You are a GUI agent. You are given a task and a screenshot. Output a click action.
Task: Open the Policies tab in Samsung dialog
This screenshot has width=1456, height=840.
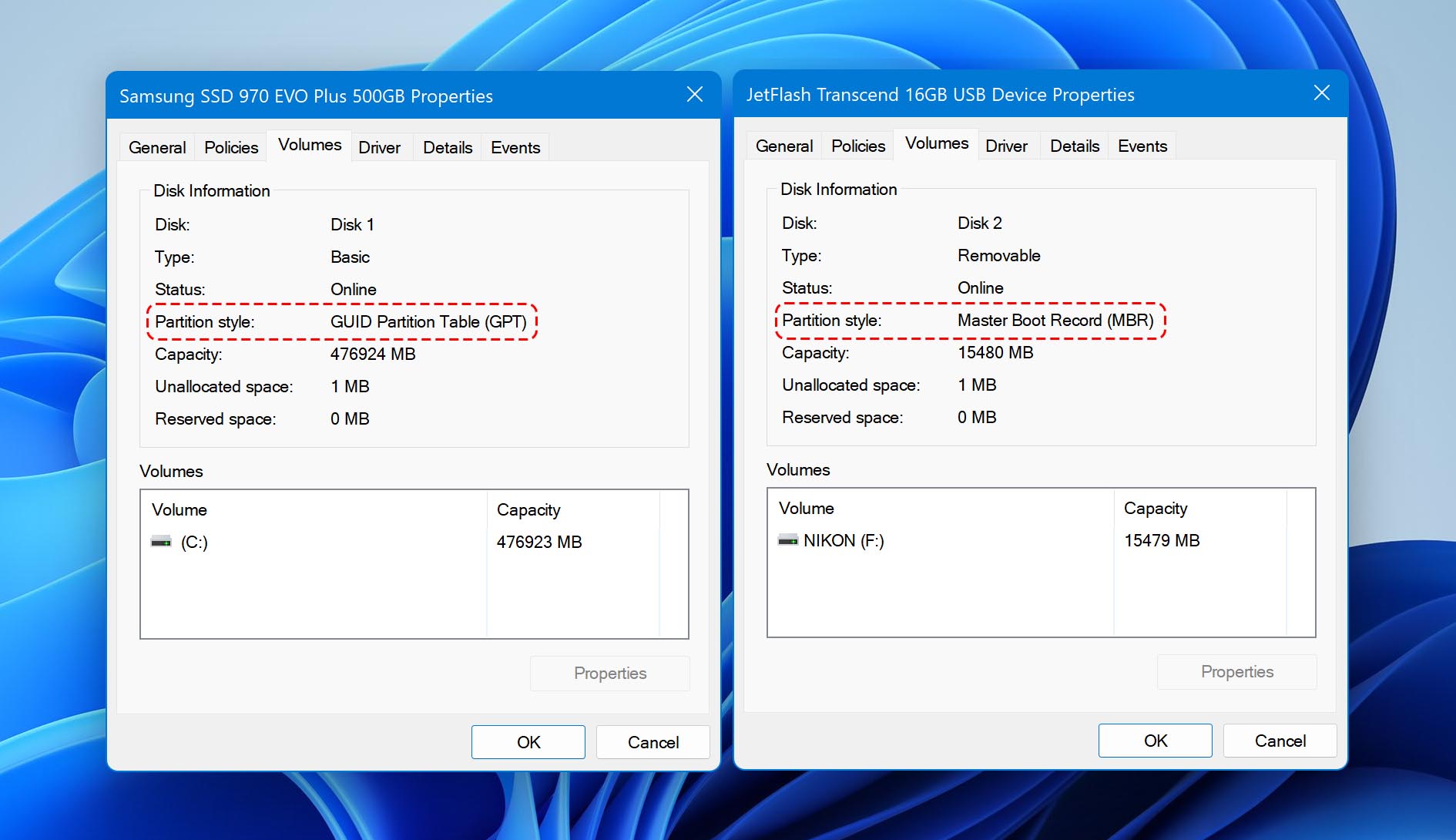point(230,147)
